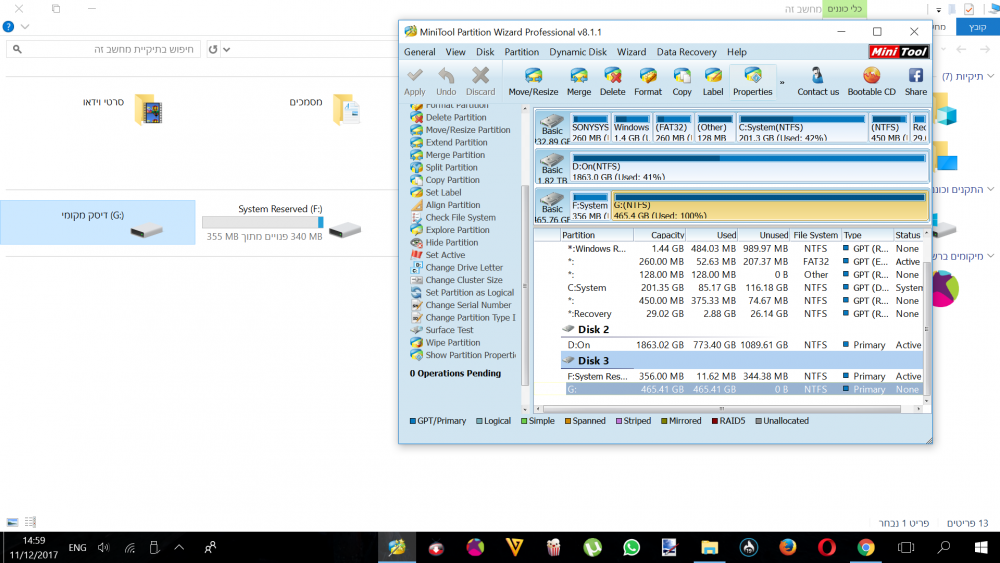Click Split Partition in the side panel

point(451,168)
